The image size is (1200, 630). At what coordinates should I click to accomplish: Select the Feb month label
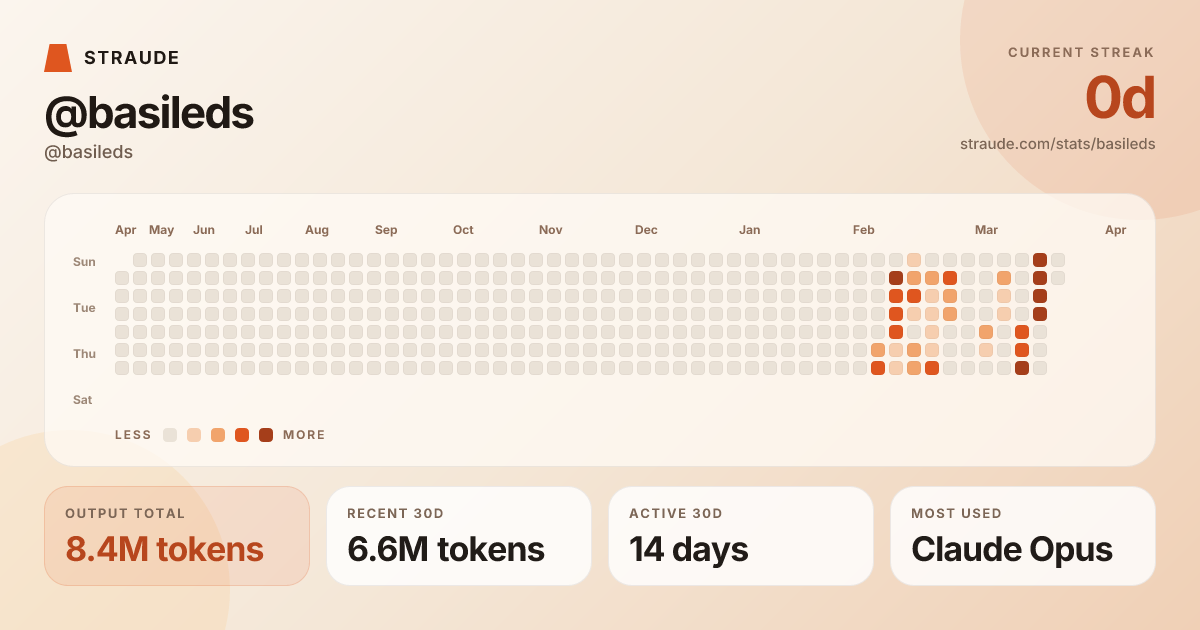click(x=864, y=230)
